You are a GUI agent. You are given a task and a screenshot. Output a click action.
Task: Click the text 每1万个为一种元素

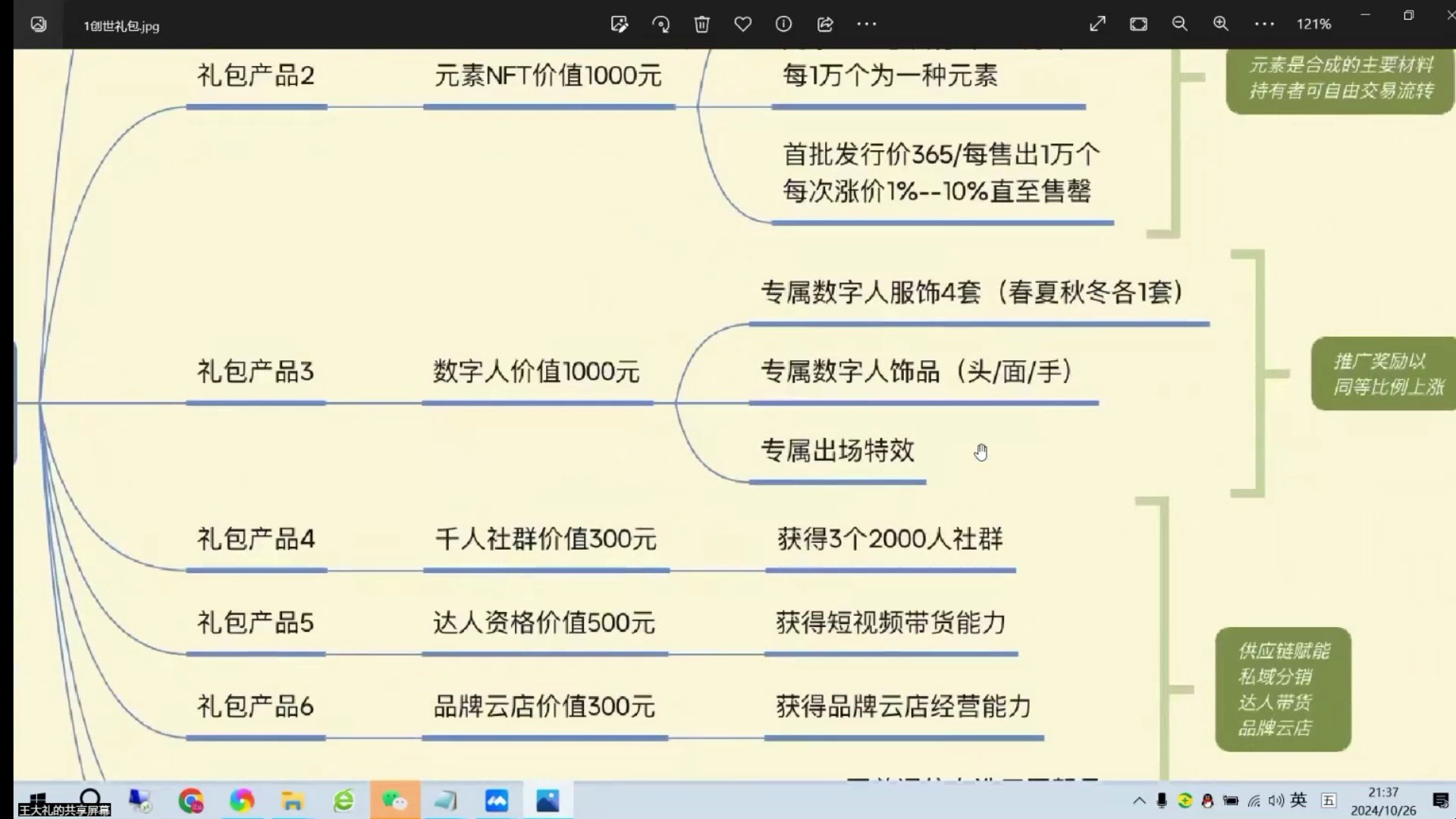point(890,75)
